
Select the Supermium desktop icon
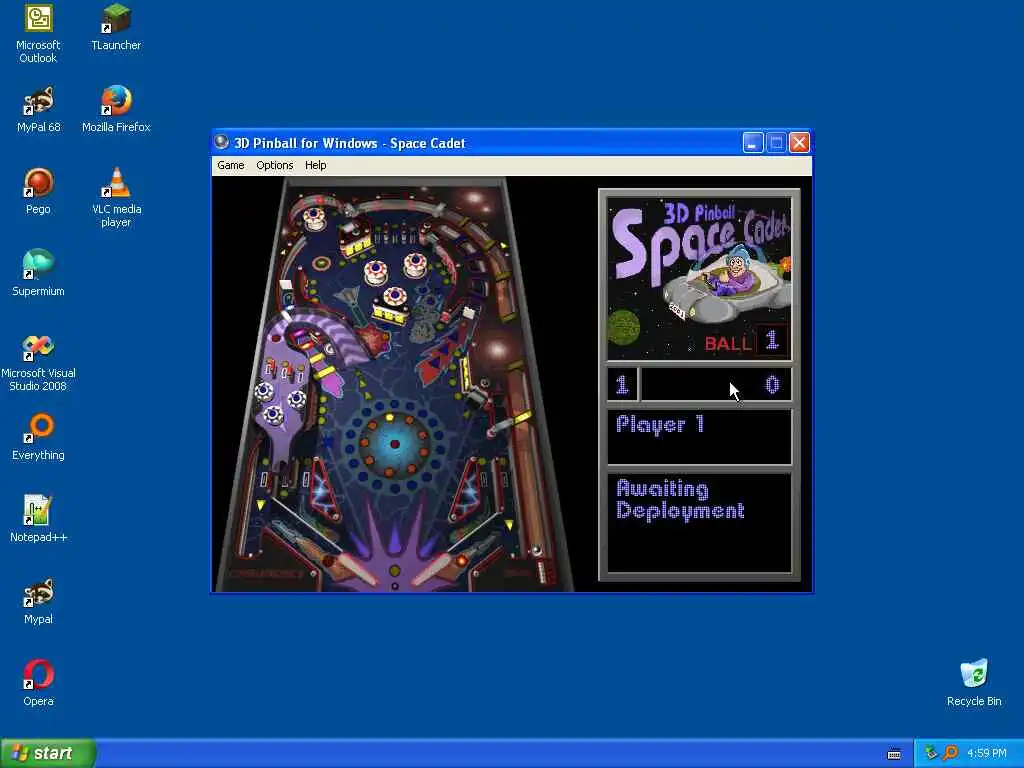[38, 274]
